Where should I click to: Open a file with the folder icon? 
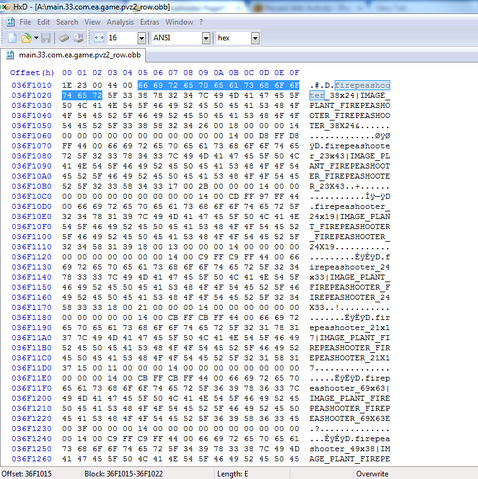point(26,38)
